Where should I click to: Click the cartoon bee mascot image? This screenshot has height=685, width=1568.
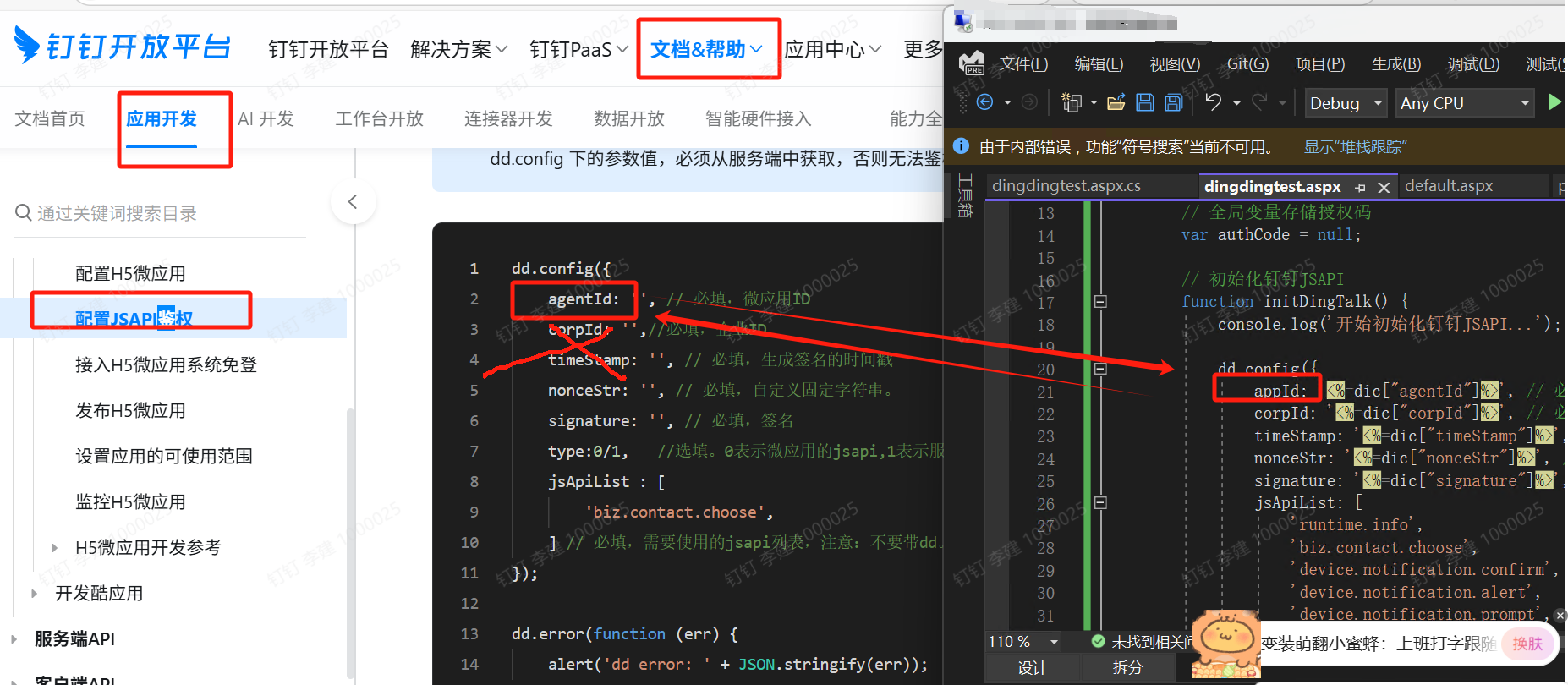pyautogui.click(x=1225, y=644)
